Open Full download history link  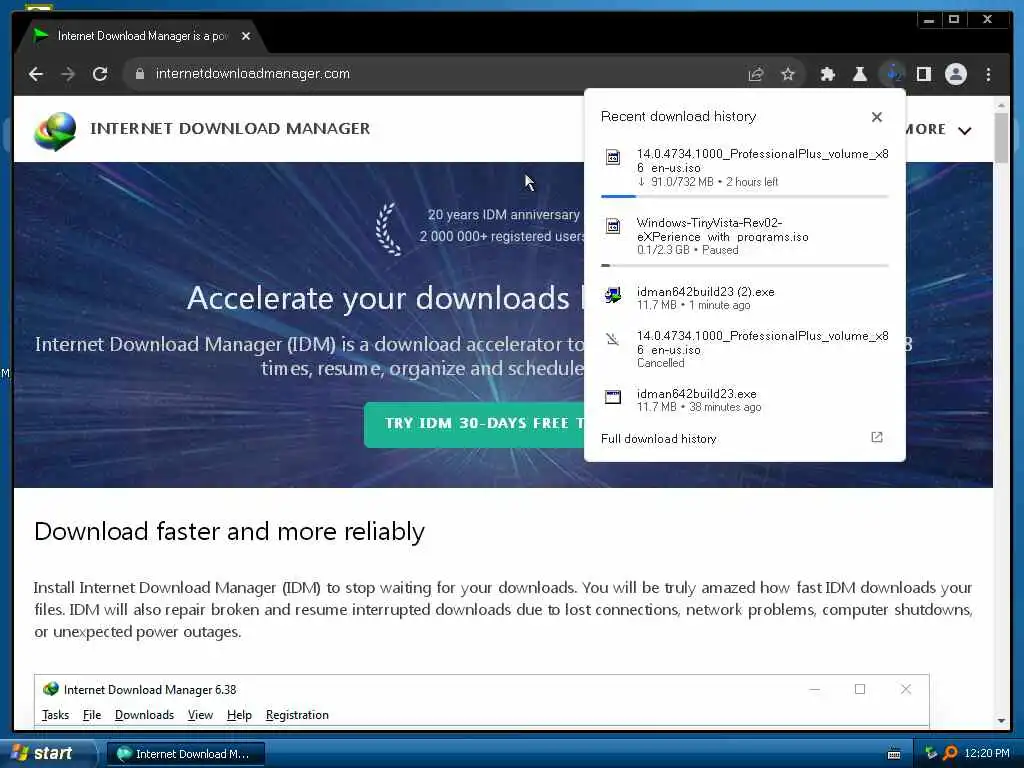point(658,439)
